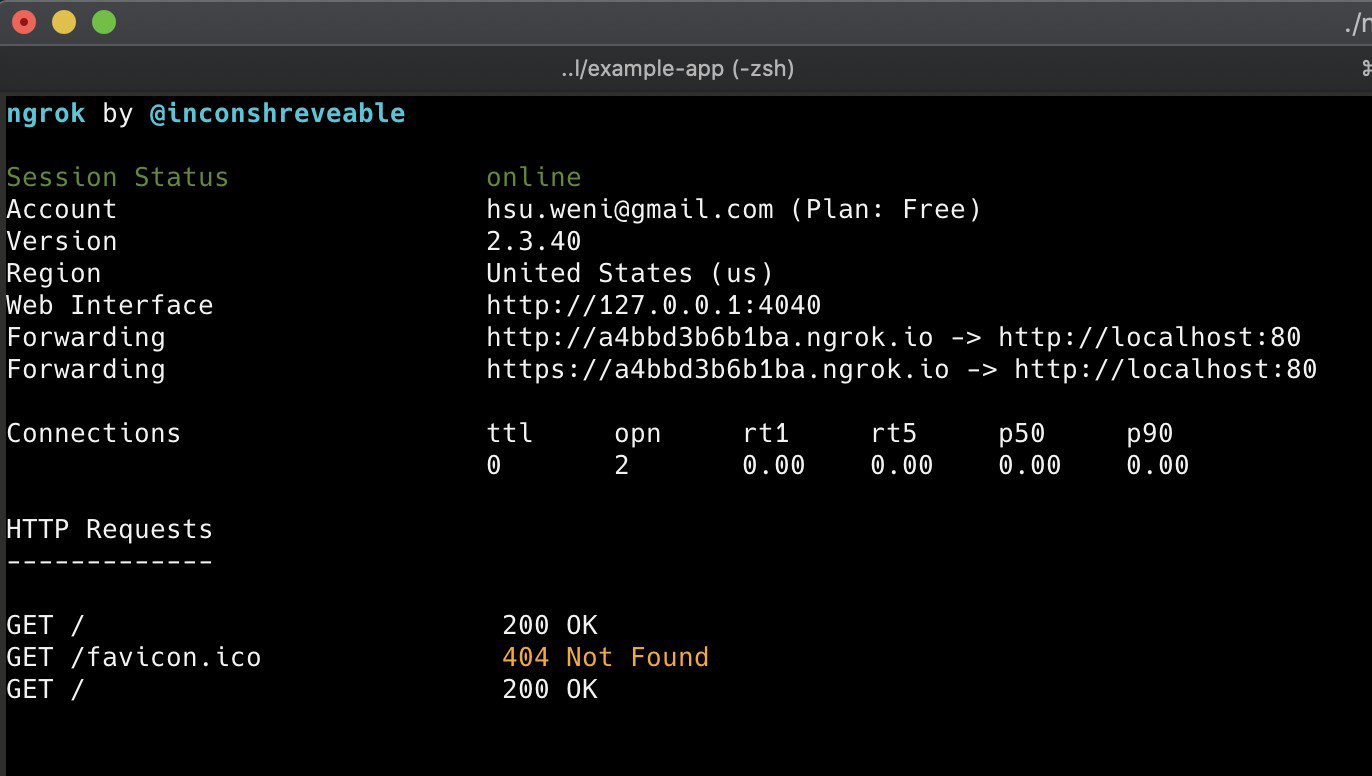Click the 'p50' column header
This screenshot has width=1372, height=776.
point(1022,433)
